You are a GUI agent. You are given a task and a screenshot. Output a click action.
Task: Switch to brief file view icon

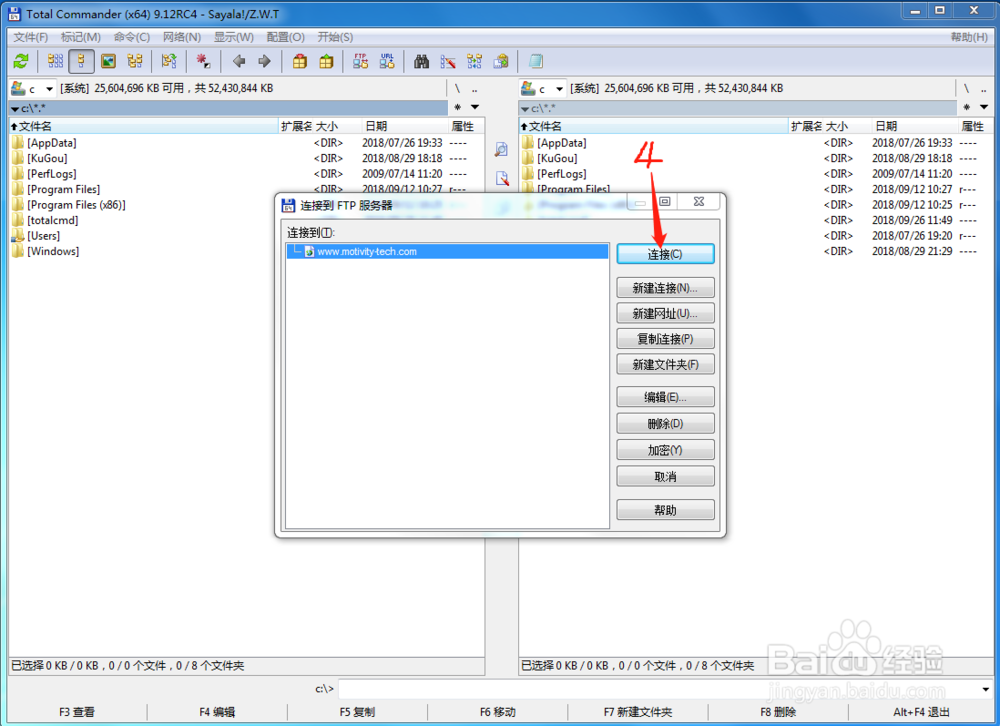point(55,61)
